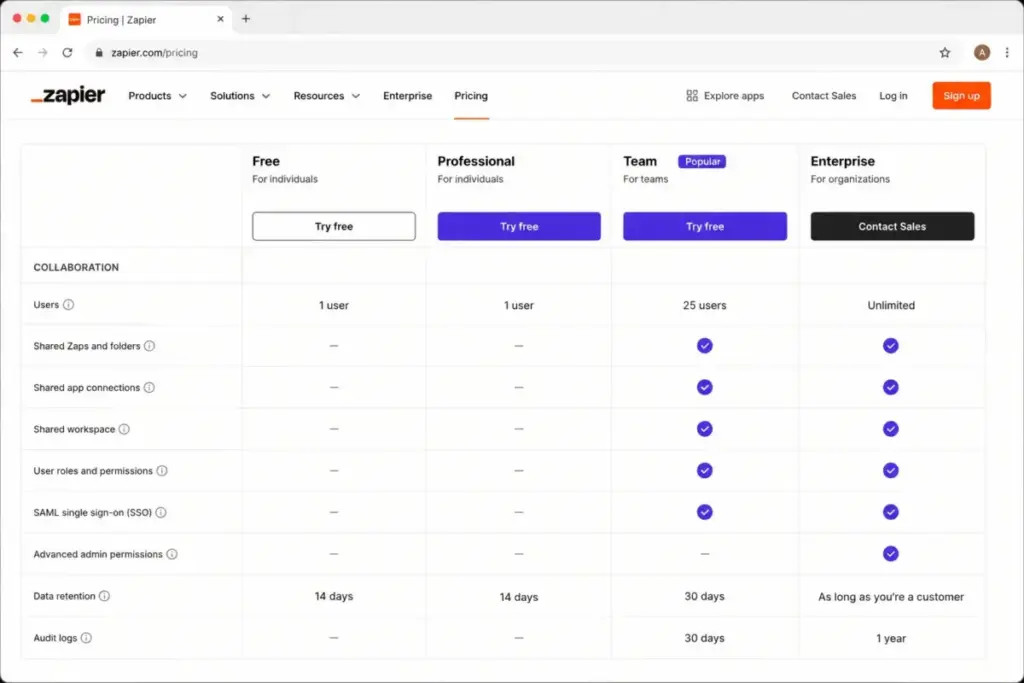Open the browser profile avatar
The width and height of the screenshot is (1024, 683).
pos(982,53)
